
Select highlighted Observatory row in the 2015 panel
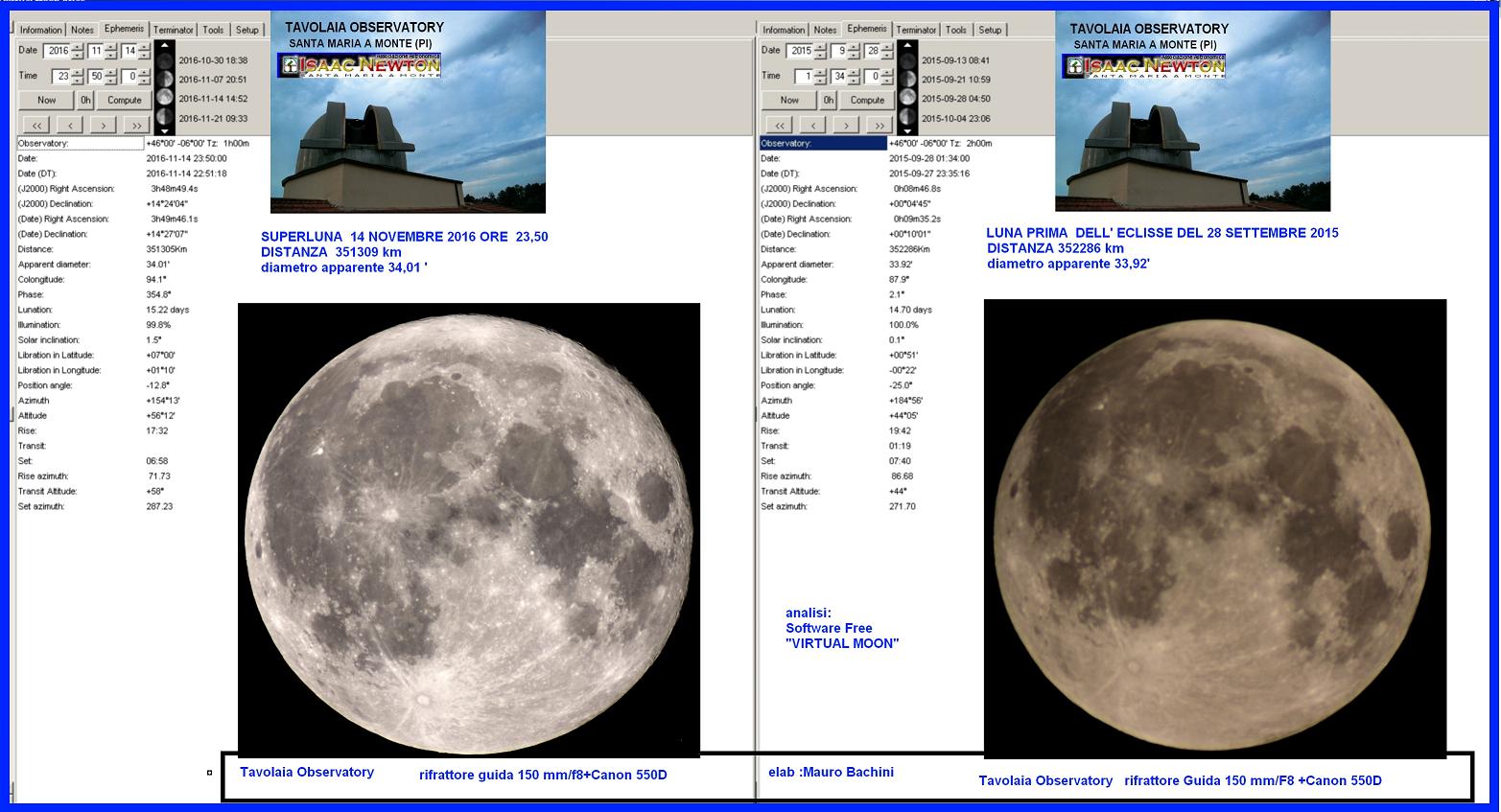click(824, 143)
